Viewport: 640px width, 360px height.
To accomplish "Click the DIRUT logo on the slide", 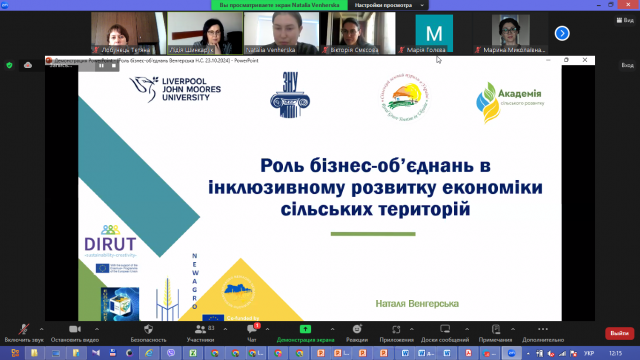I will pos(110,241).
